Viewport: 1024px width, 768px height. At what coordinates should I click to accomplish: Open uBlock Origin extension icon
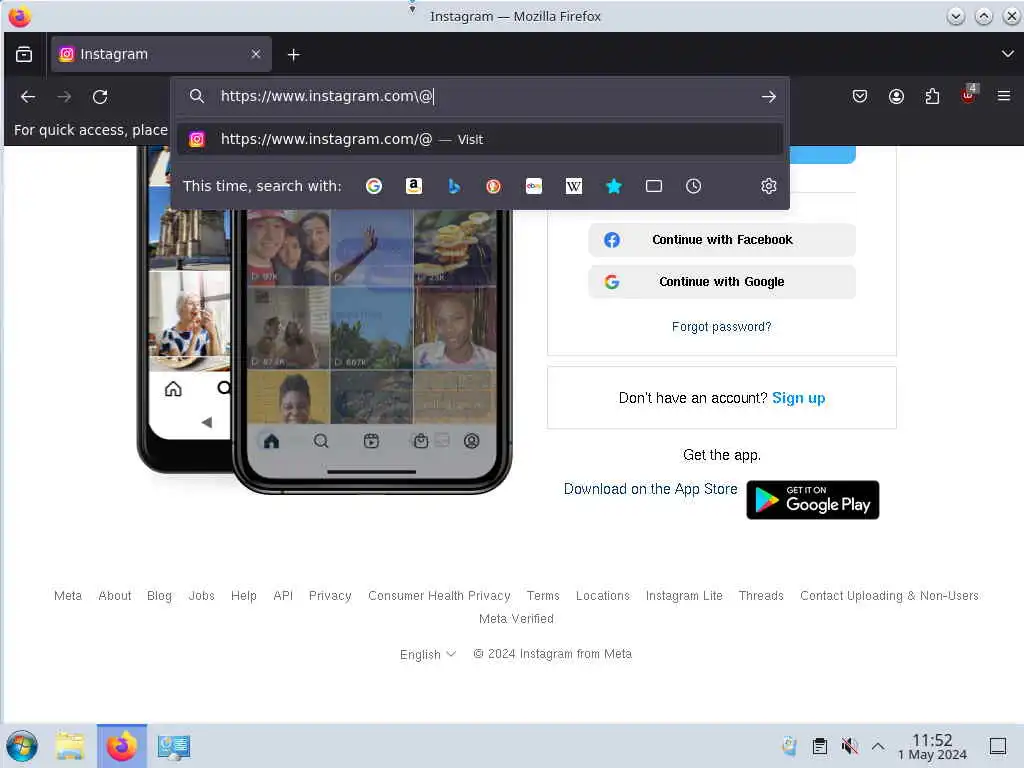(x=968, y=95)
